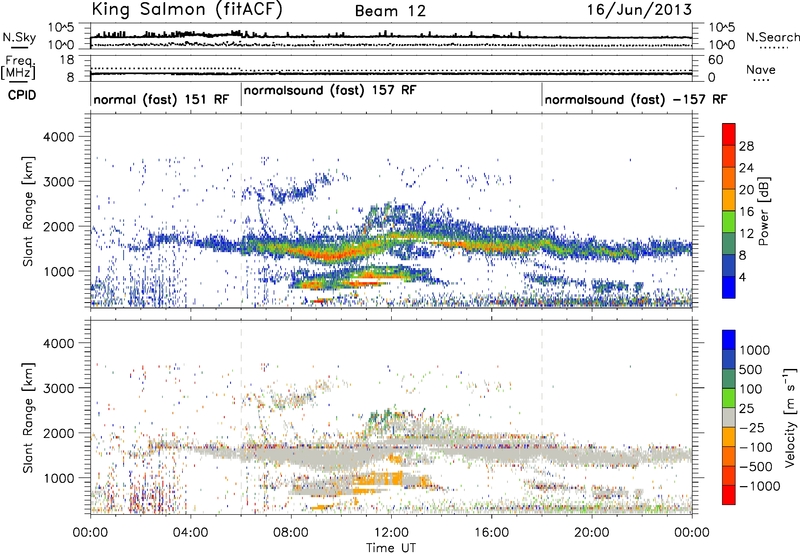The image size is (800, 554).
Task: Click the '28' Power colorbar value
Action: point(746,146)
